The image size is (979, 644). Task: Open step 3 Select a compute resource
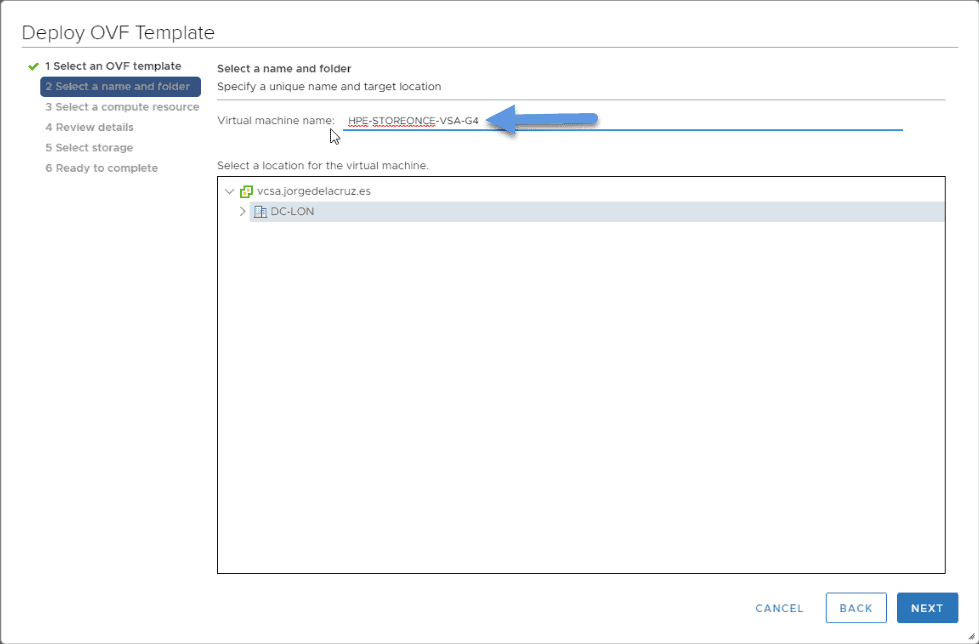(x=122, y=107)
